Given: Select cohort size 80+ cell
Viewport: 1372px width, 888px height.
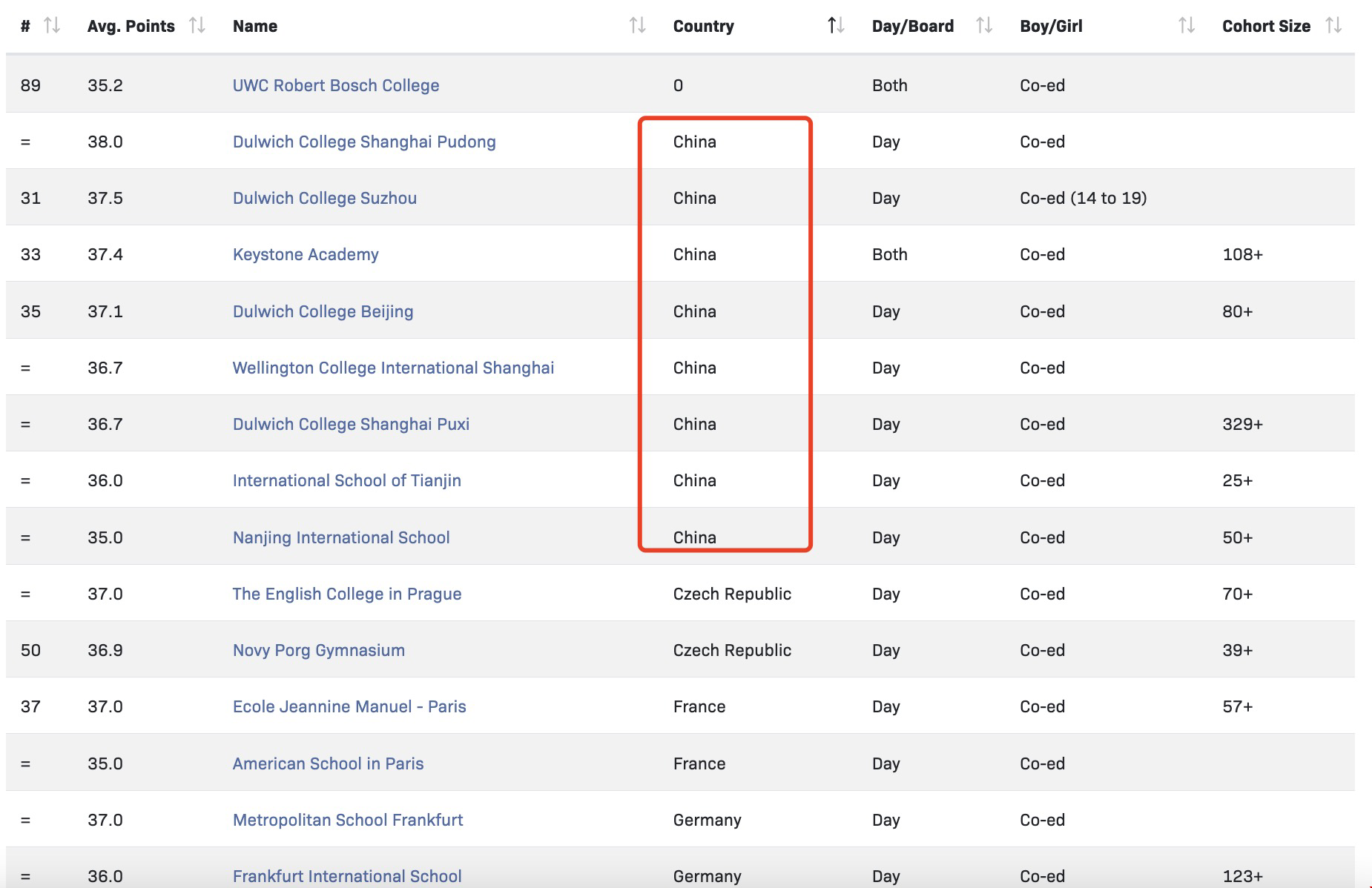Looking at the screenshot, I should (x=1238, y=311).
